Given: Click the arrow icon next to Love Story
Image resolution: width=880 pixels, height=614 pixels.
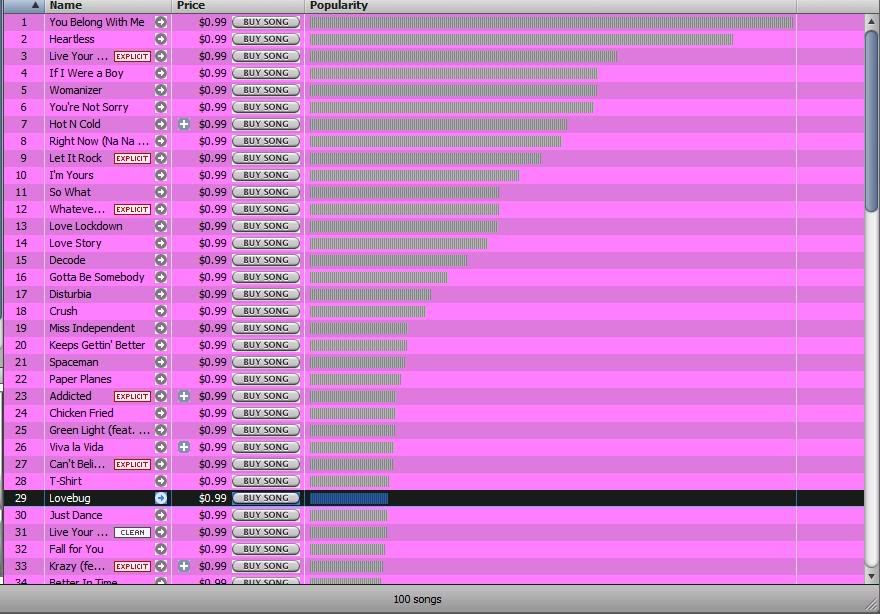Looking at the screenshot, I should (x=160, y=243).
